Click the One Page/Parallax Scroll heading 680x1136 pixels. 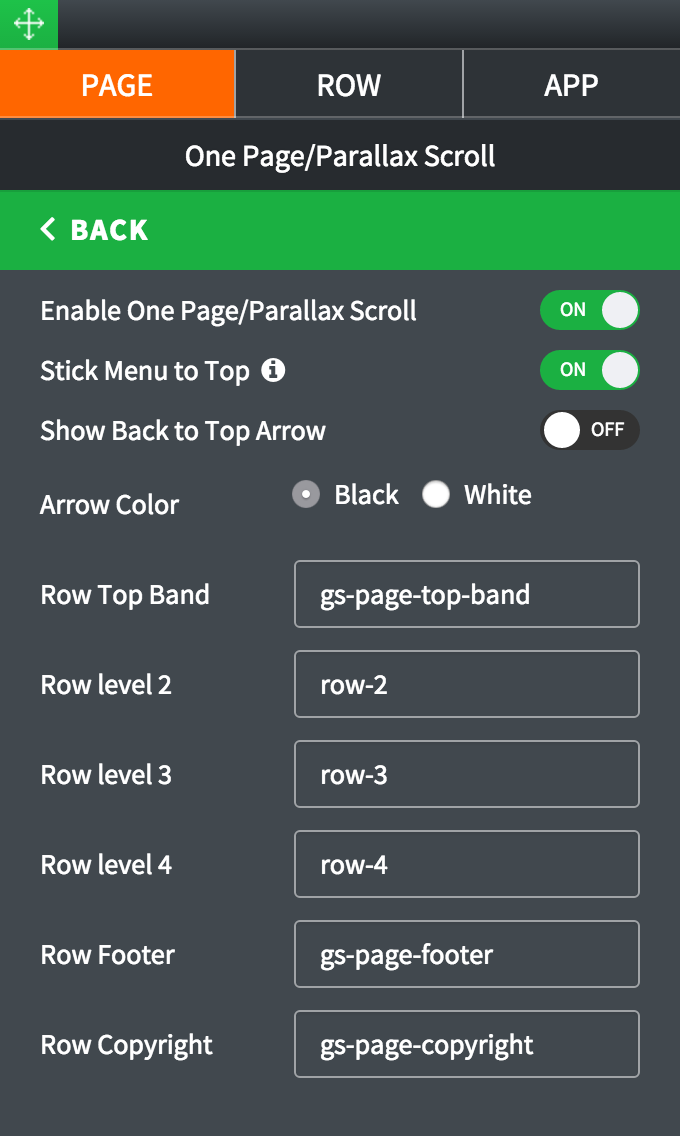point(340,156)
